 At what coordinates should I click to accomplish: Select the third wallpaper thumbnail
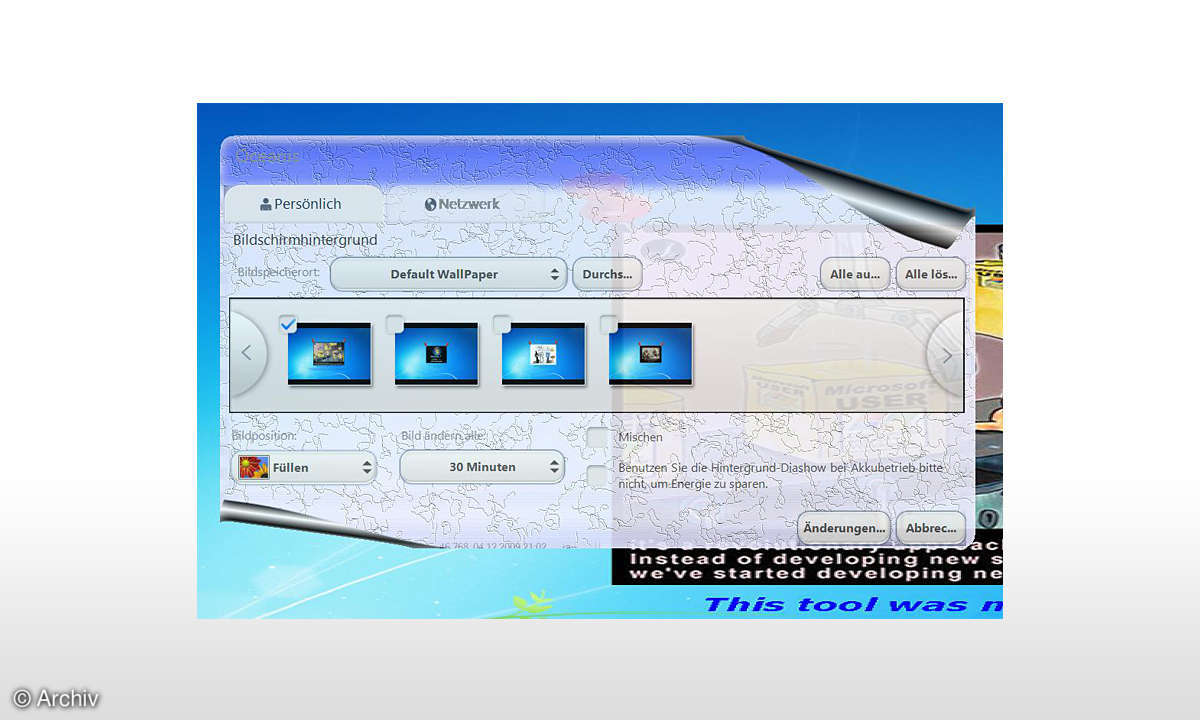[544, 353]
